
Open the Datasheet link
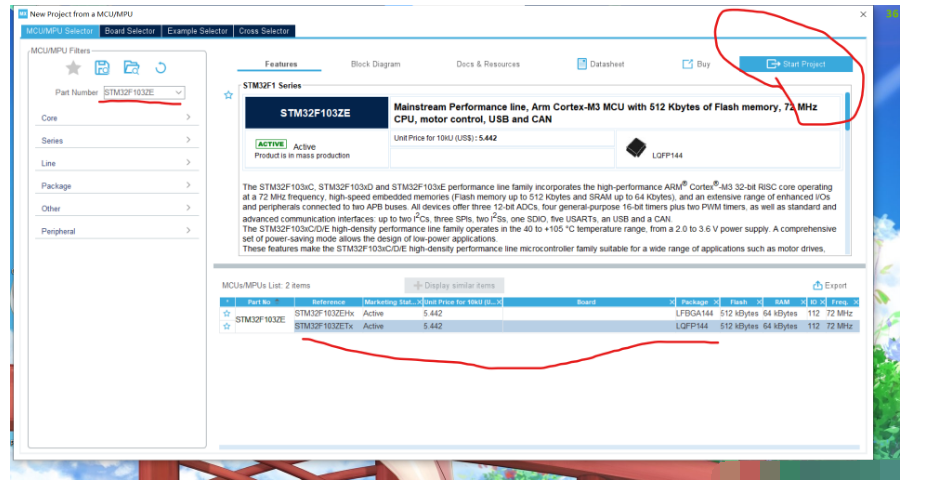point(600,64)
